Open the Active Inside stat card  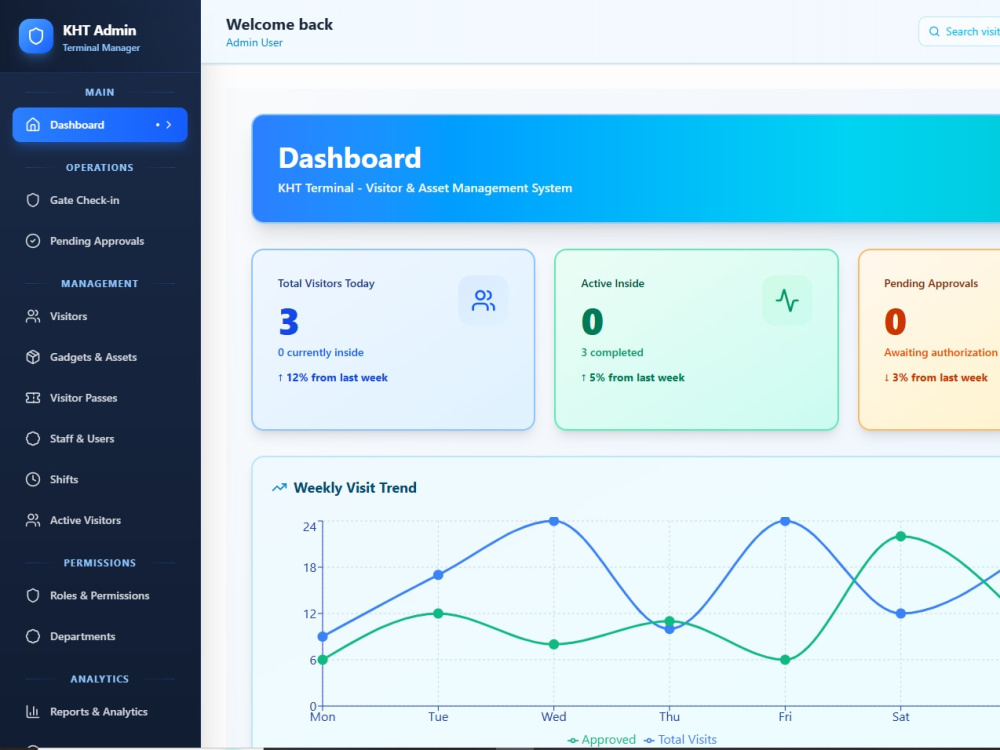pos(696,340)
